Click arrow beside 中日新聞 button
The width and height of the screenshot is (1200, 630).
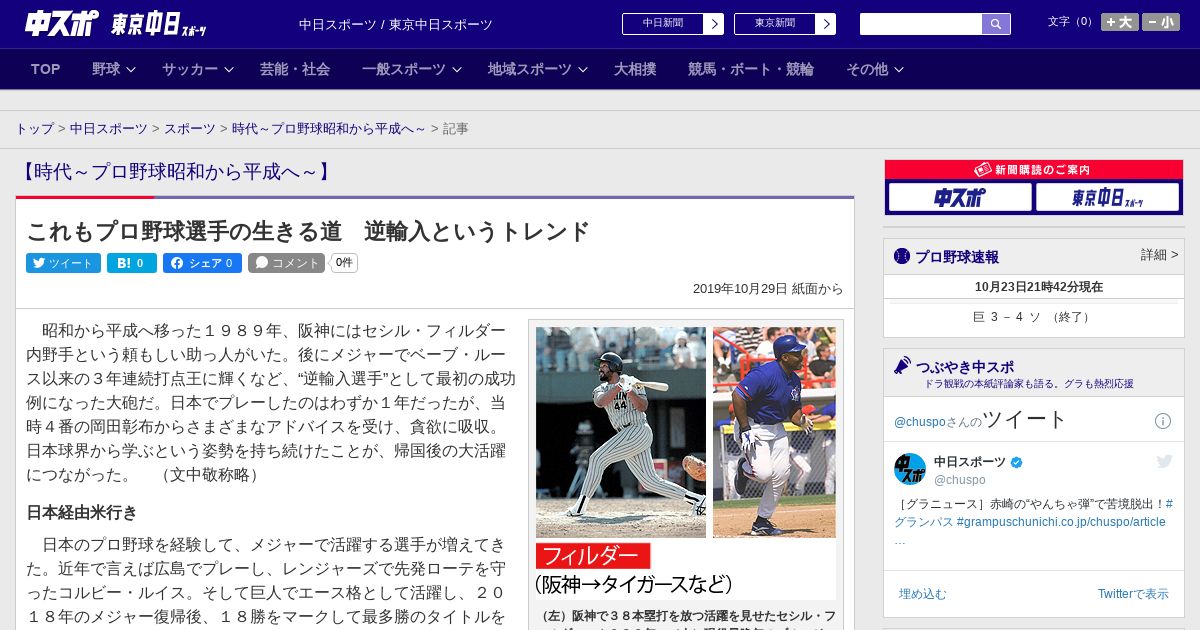(x=714, y=24)
